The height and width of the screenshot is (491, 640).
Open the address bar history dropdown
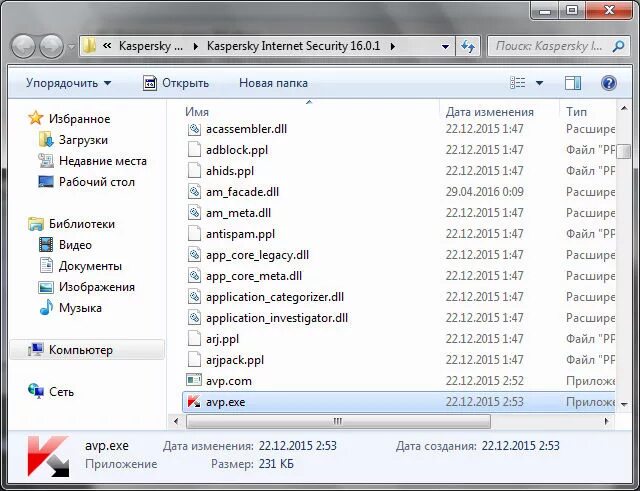(445, 47)
